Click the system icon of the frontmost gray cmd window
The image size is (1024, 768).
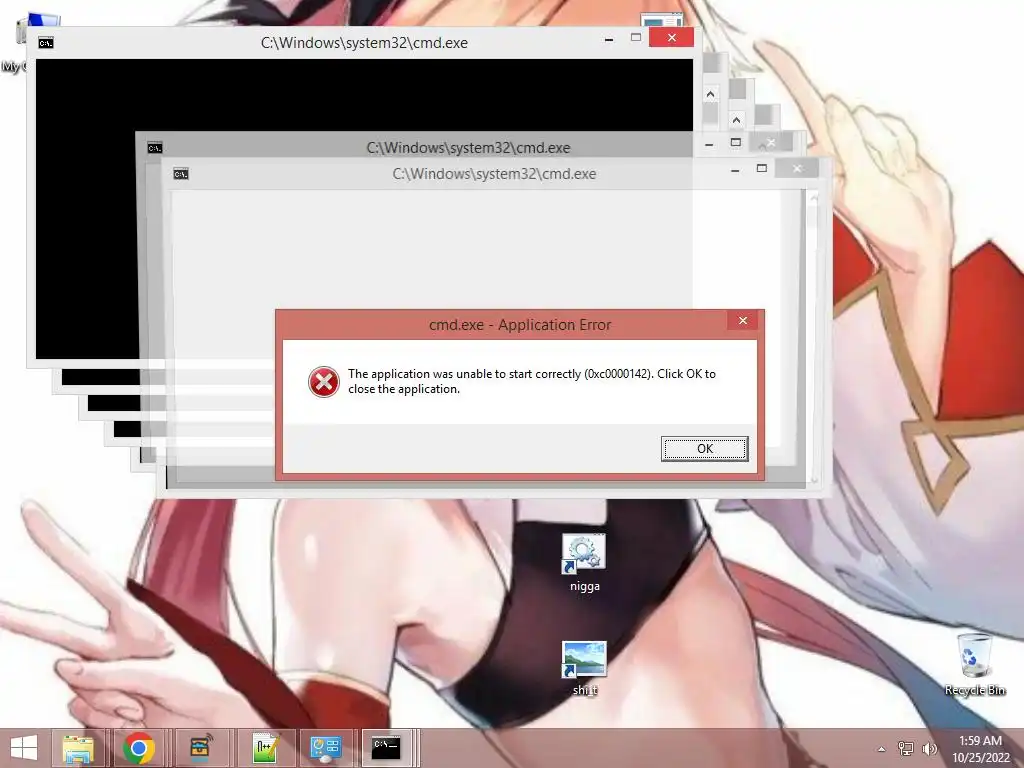click(181, 174)
